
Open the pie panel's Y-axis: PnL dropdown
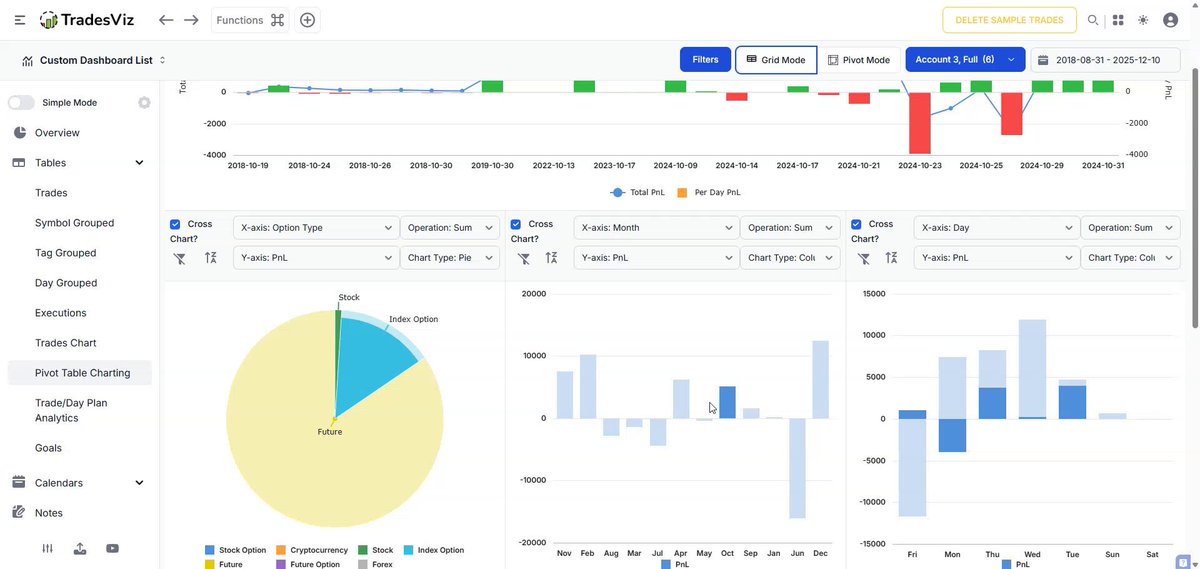click(x=315, y=257)
